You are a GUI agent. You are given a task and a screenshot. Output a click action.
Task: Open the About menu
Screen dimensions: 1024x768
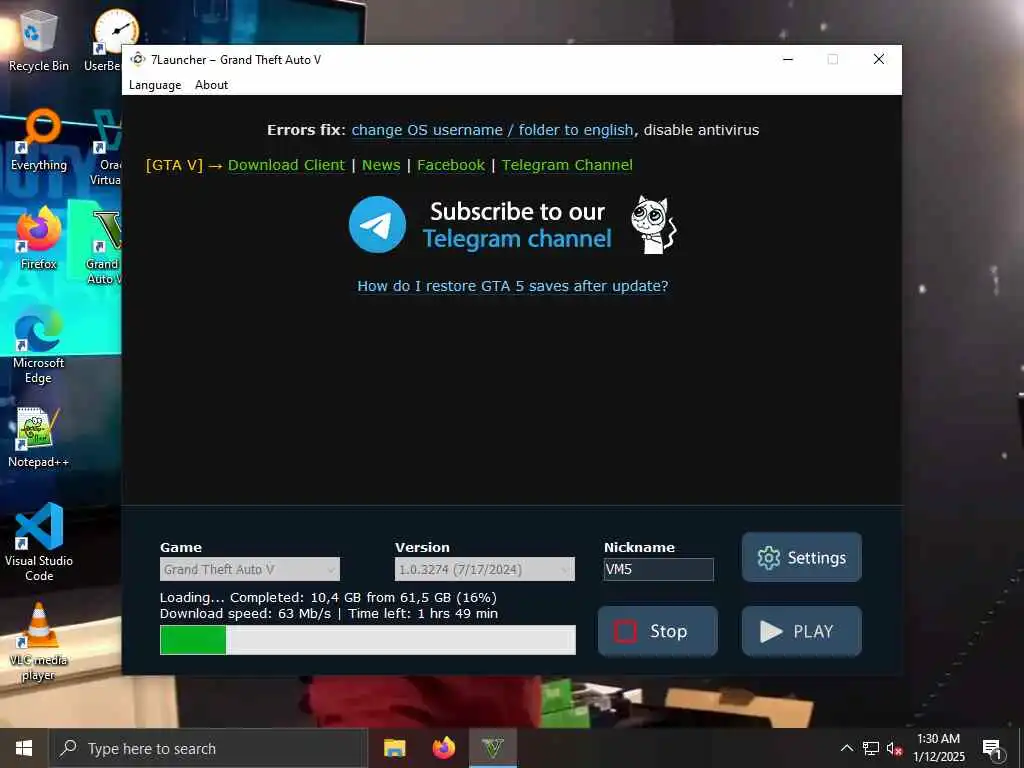[x=212, y=85]
